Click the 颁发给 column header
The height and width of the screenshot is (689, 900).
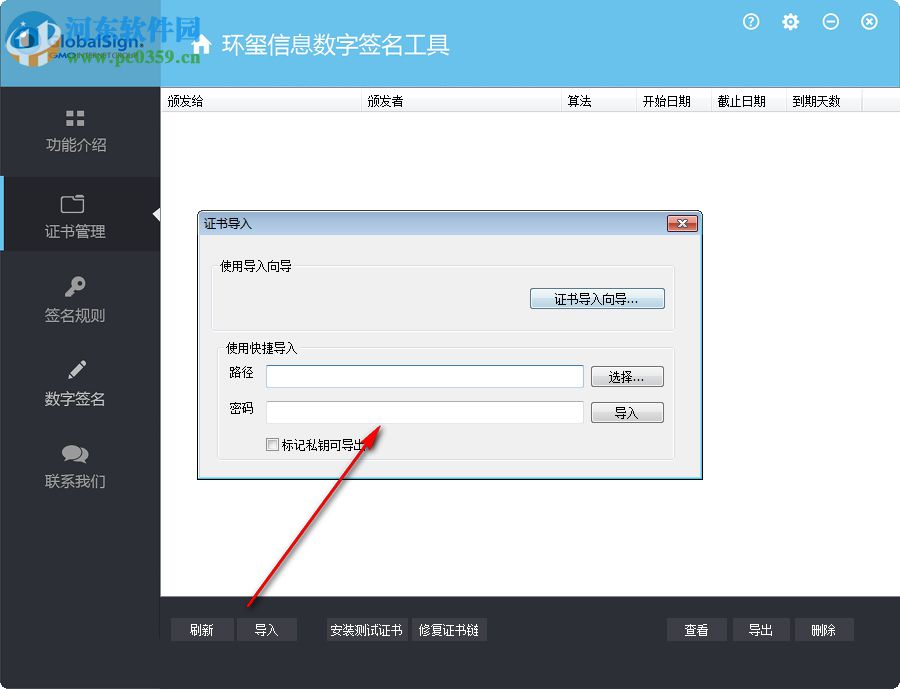coord(185,100)
